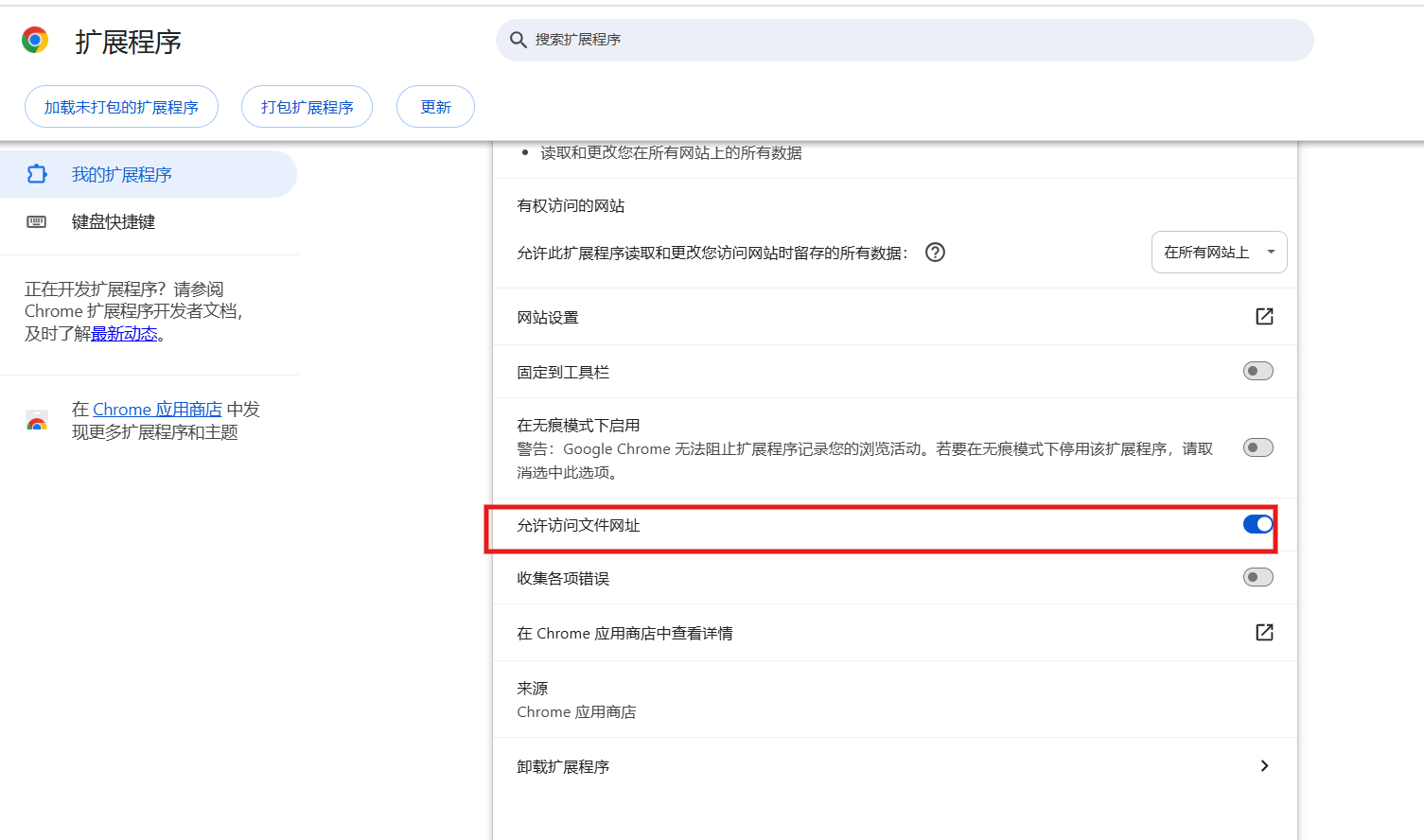Image resolution: width=1424 pixels, height=840 pixels.
Task: Toggle 固定到工具栏 switch
Action: pyautogui.click(x=1257, y=371)
